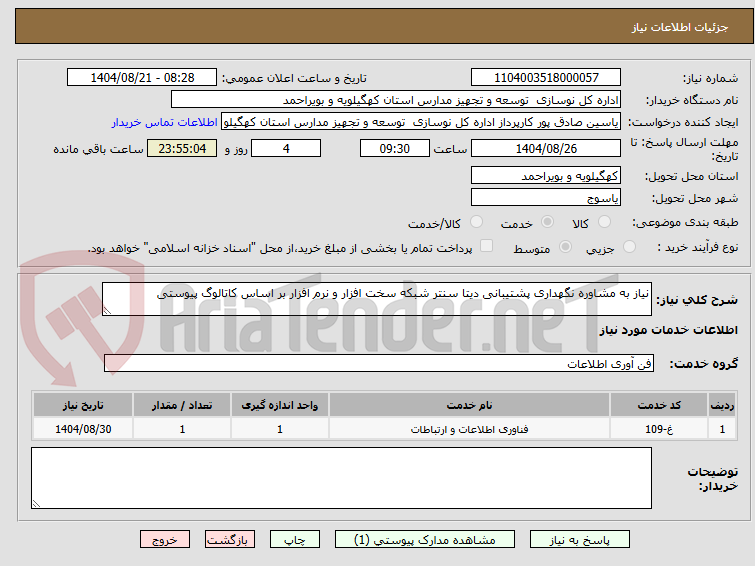Click the شهر محل تحویل field یاسوج
Image resolution: width=755 pixels, height=566 pixels.
tap(546, 197)
